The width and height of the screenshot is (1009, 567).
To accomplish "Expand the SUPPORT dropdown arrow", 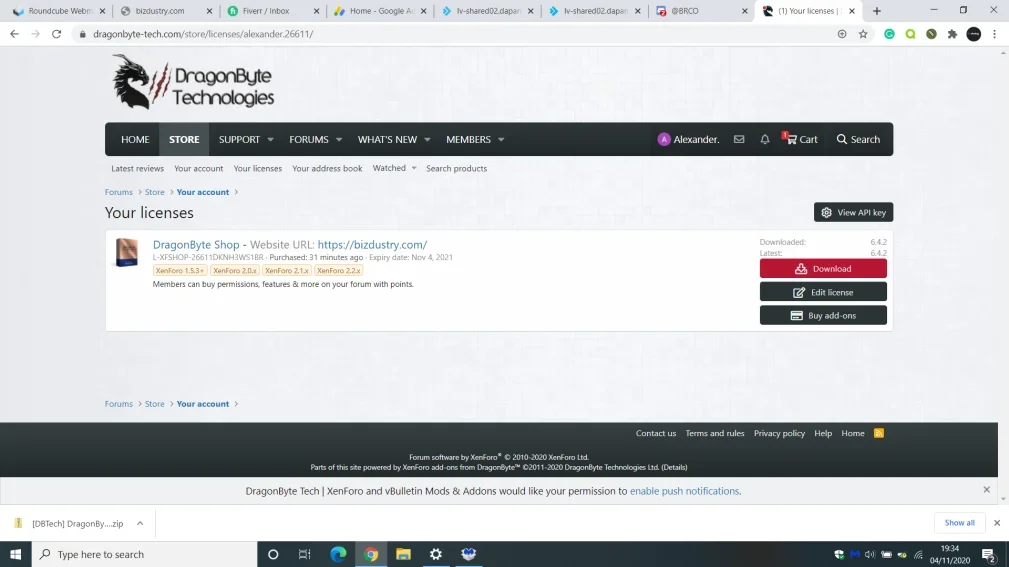I will [x=270, y=140].
